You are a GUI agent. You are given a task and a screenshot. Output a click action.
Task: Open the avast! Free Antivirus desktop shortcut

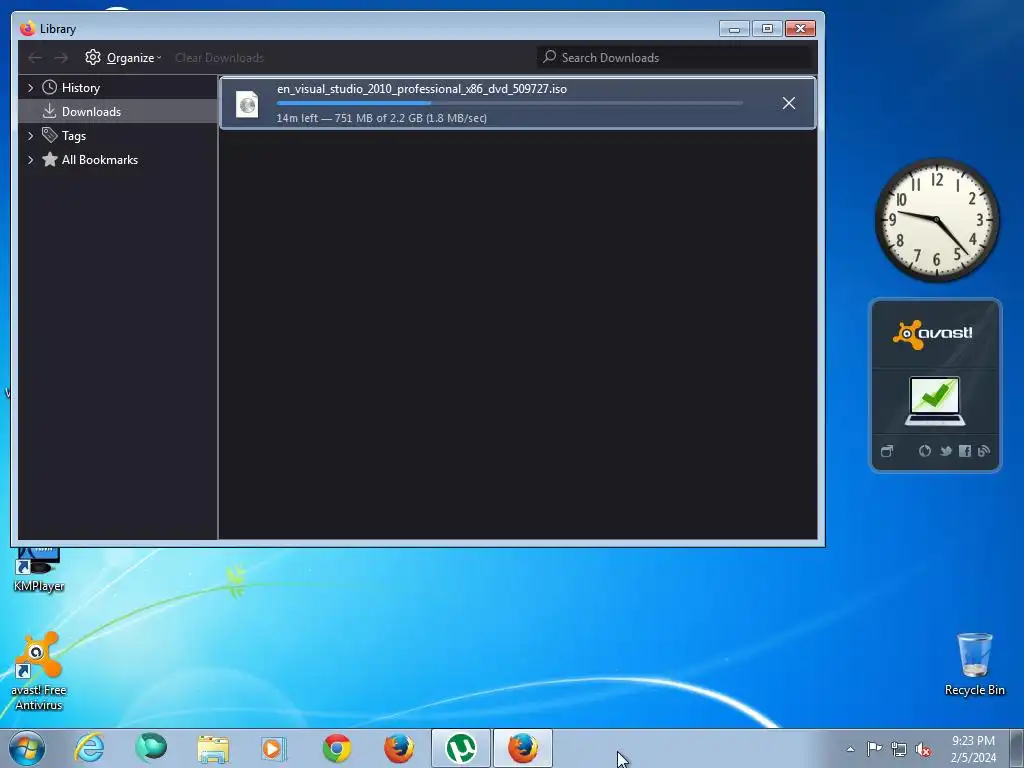[x=39, y=671]
